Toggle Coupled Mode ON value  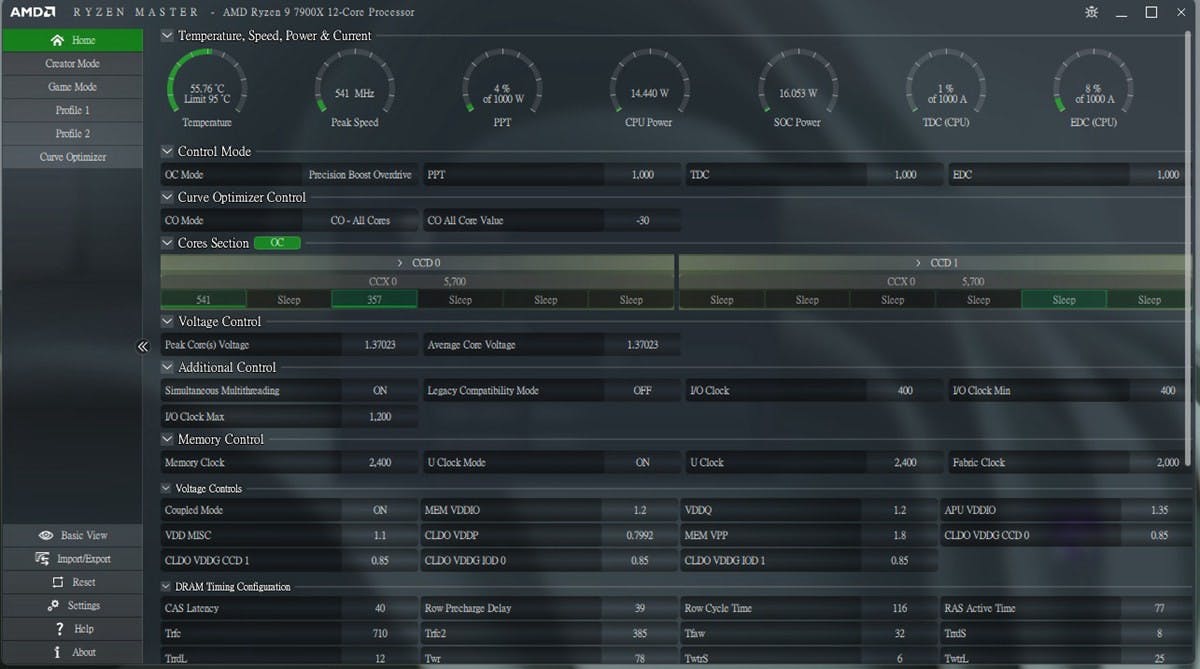(x=380, y=510)
